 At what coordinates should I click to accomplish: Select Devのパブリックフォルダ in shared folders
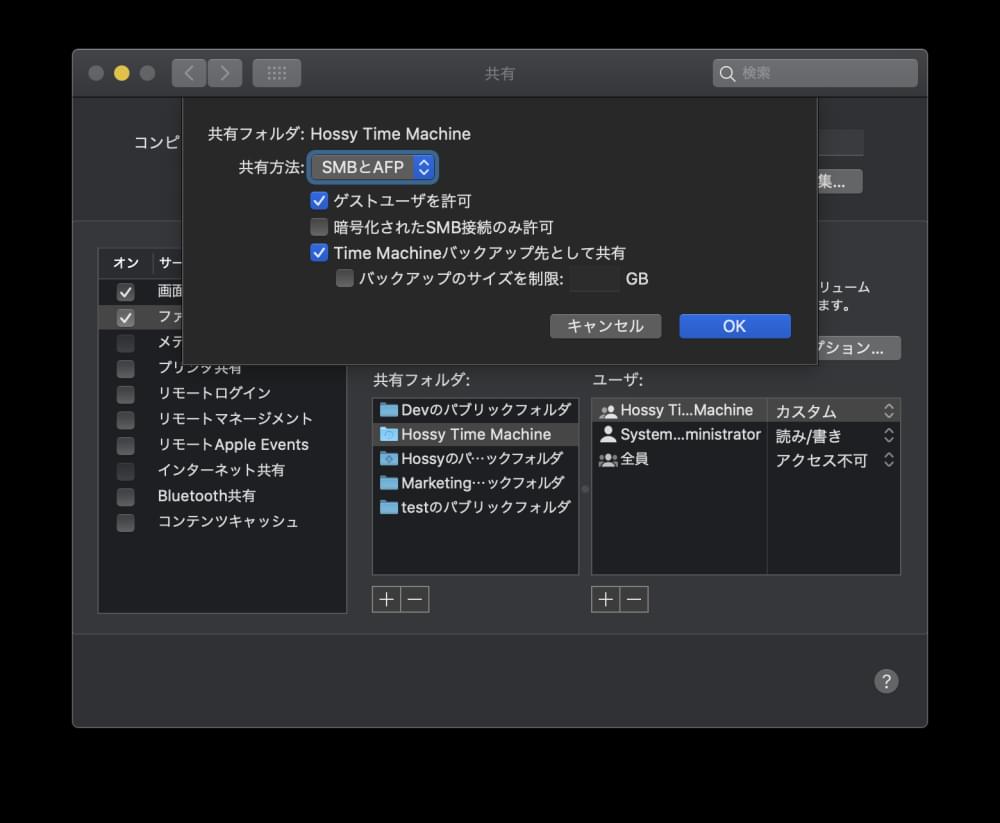(x=476, y=410)
